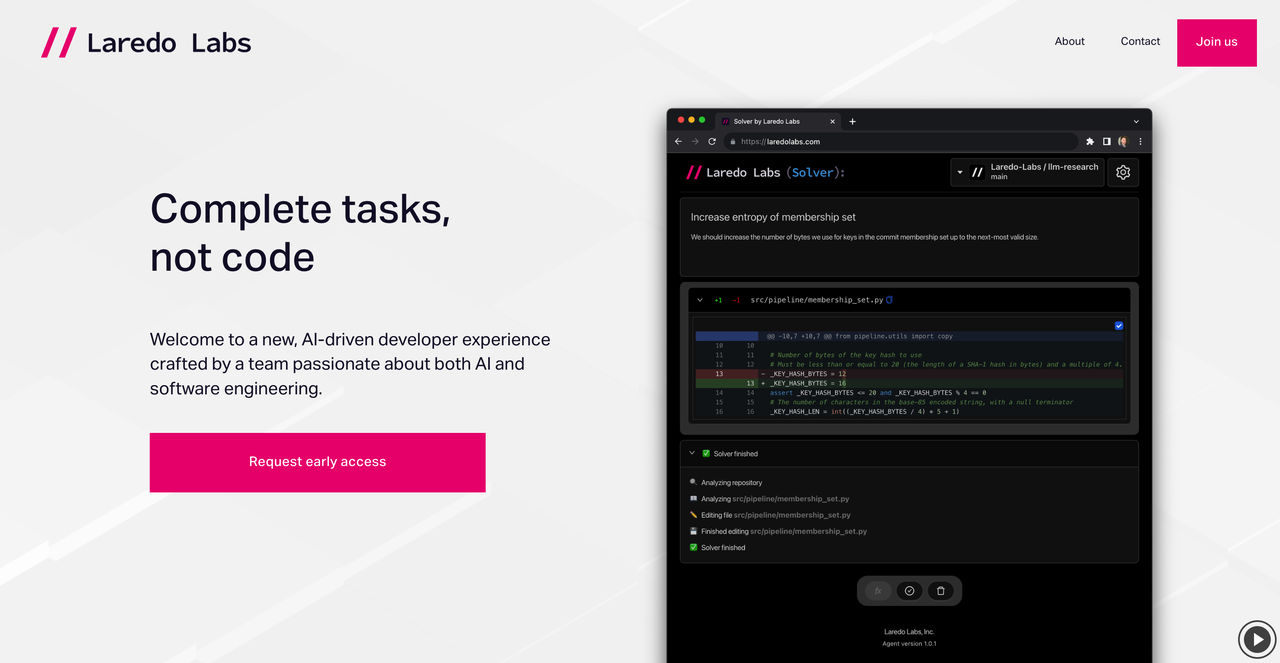1280x663 pixels.
Task: Click the Finished editing src/pipeline/membership_set.py log text
Action: coord(784,532)
